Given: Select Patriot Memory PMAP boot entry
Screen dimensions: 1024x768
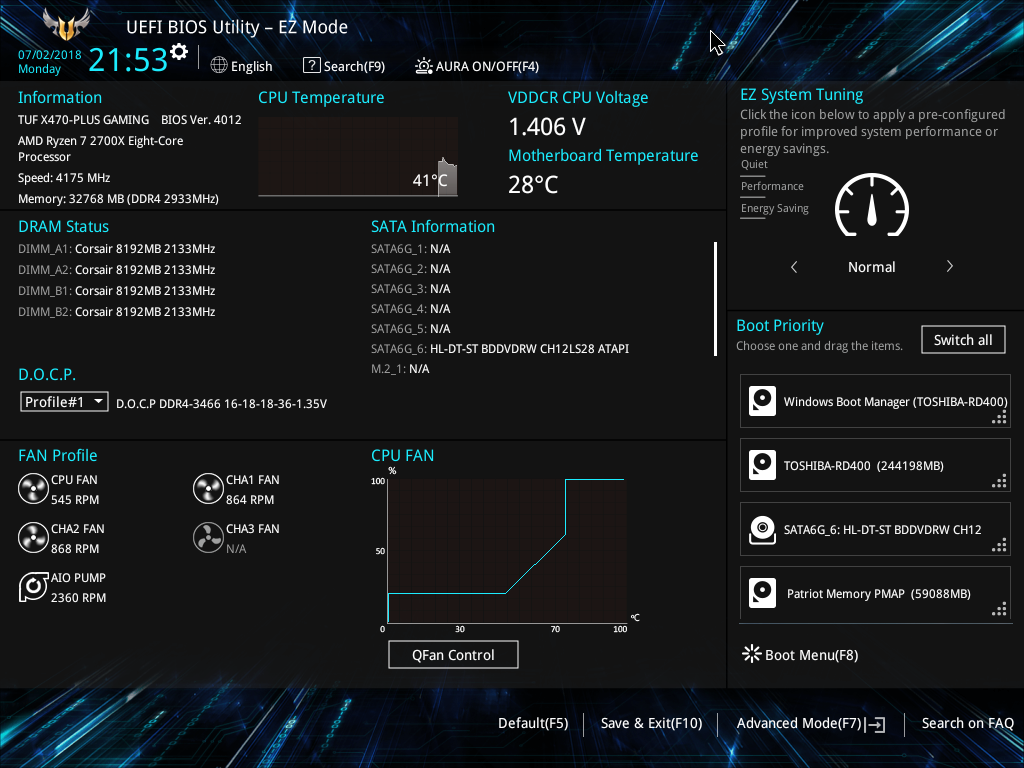Looking at the screenshot, I should pos(875,593).
